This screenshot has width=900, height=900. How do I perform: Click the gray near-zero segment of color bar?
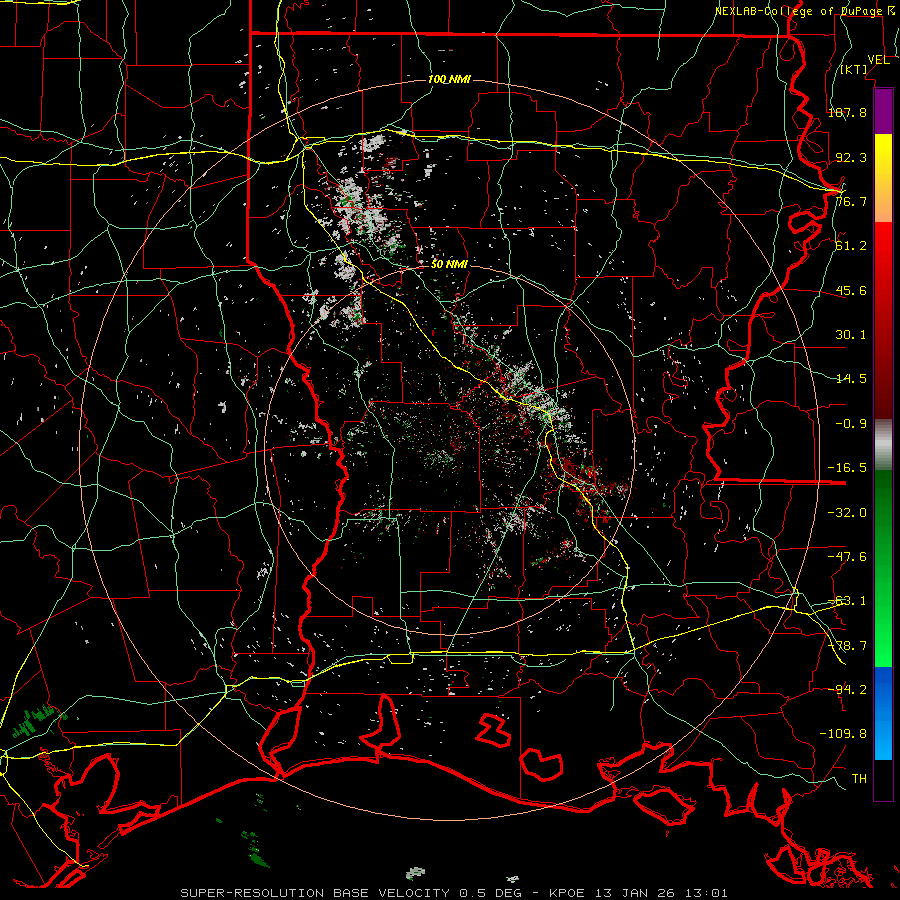(x=883, y=445)
